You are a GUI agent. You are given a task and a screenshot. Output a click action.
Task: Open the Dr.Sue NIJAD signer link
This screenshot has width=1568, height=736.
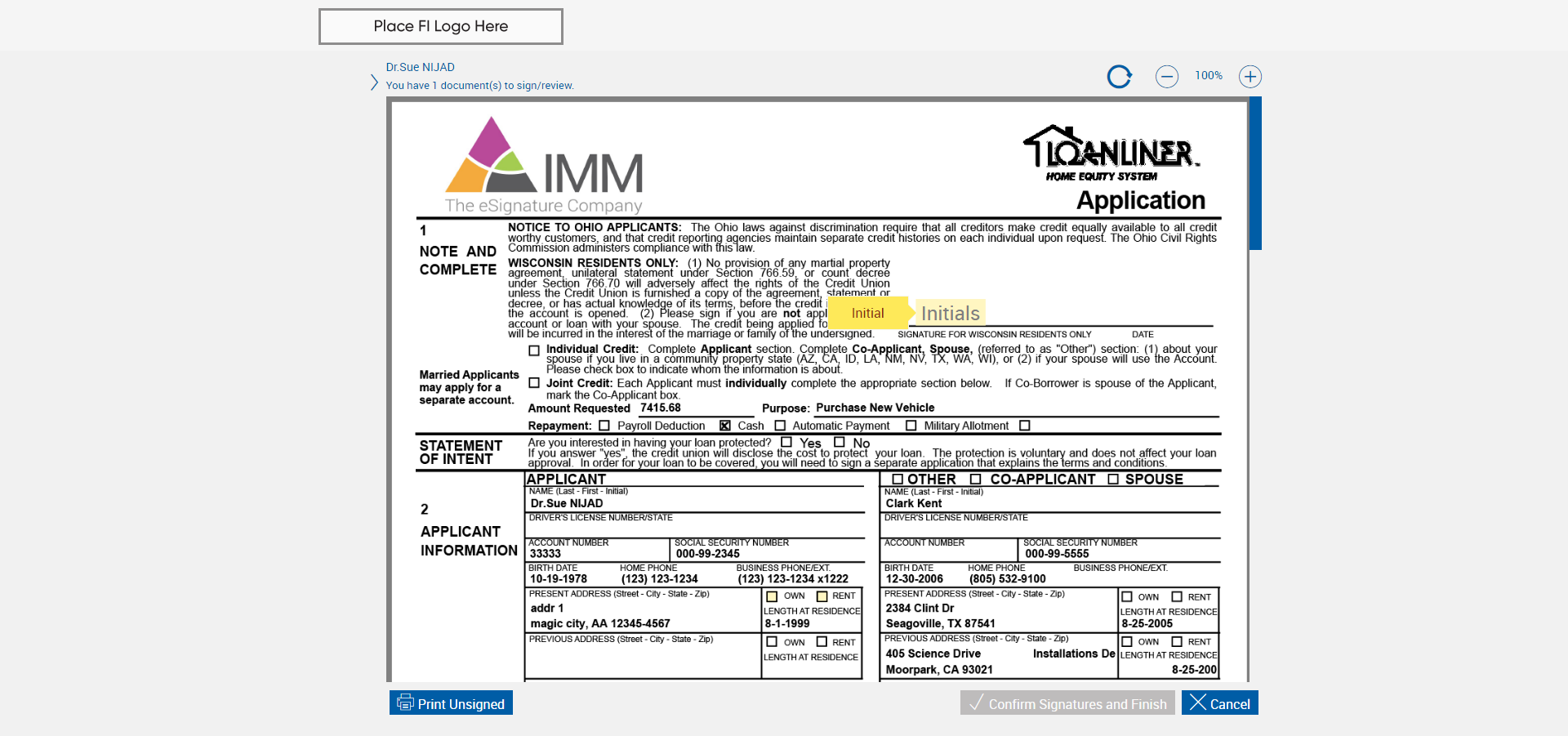tap(421, 67)
